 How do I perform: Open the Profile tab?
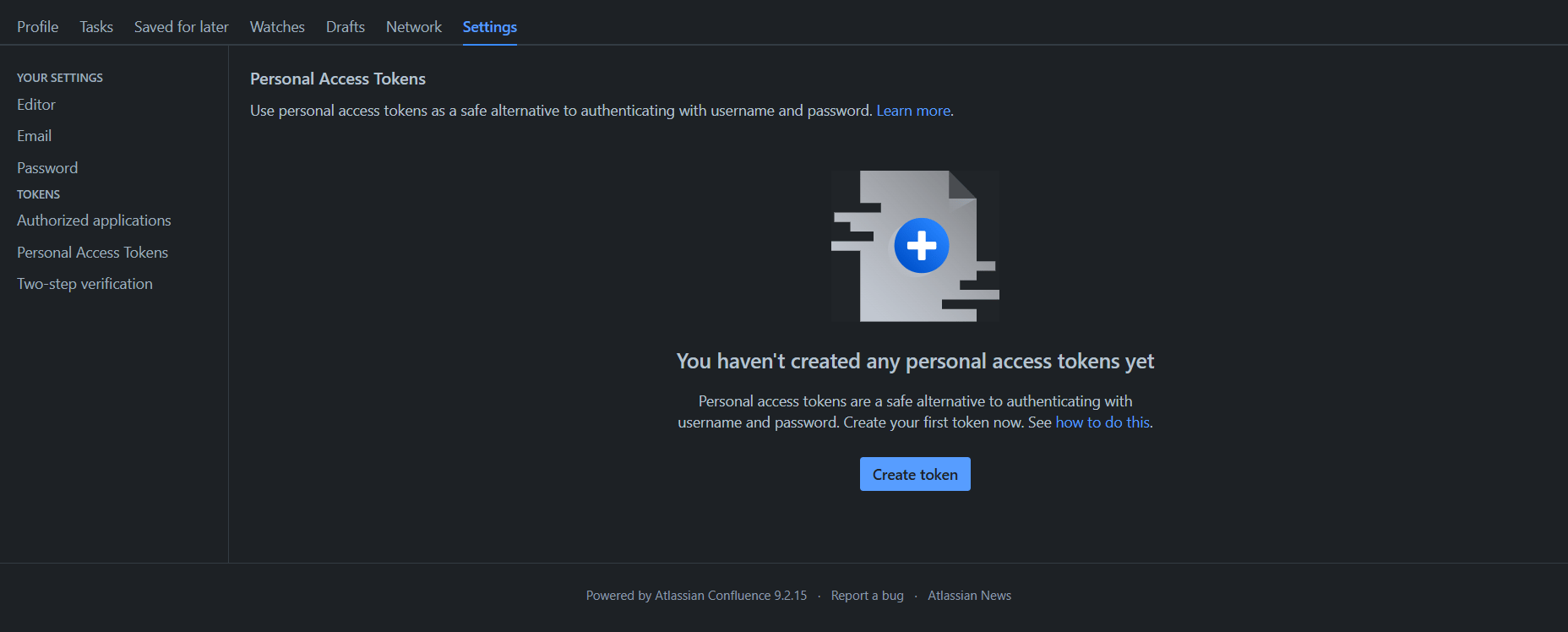click(38, 27)
